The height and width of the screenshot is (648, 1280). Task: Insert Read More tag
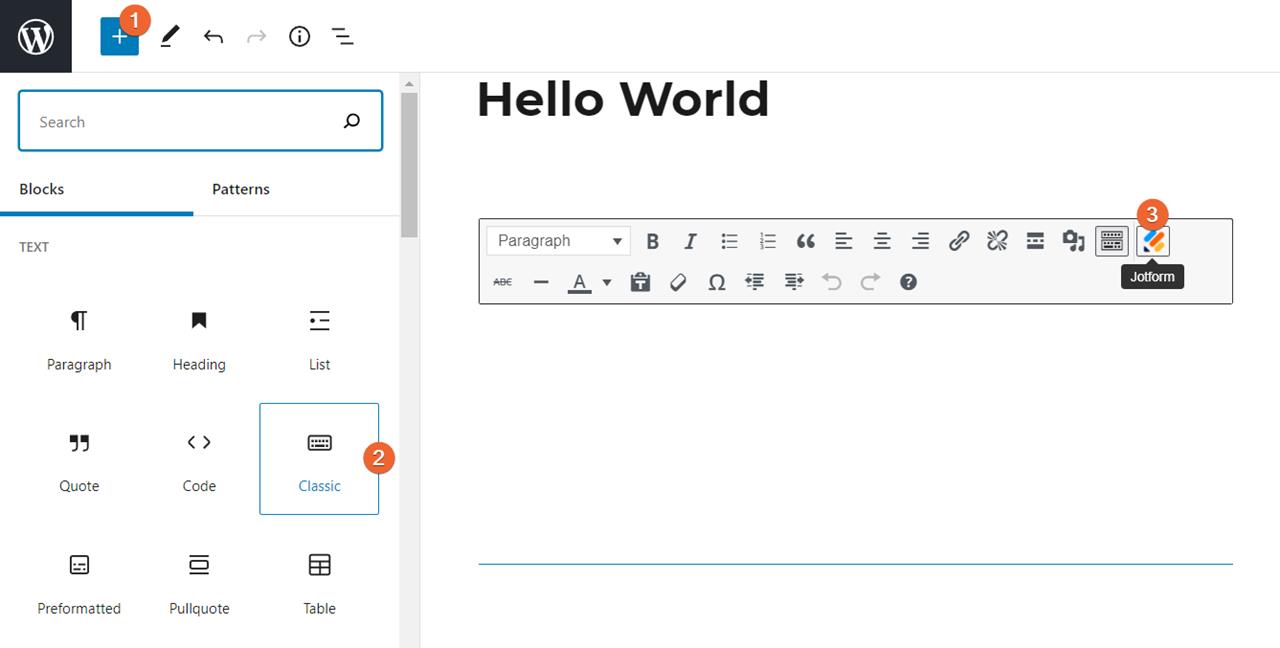1036,241
